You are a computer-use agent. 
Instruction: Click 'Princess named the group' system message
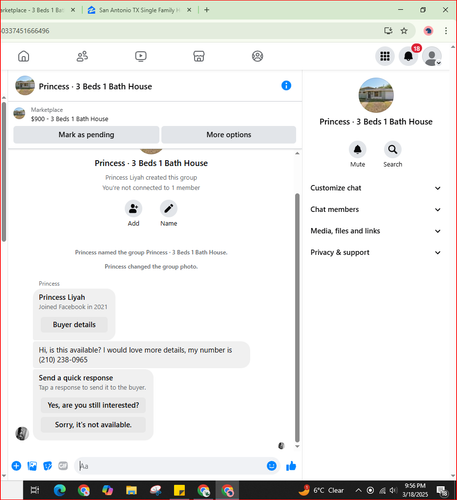tap(151, 252)
